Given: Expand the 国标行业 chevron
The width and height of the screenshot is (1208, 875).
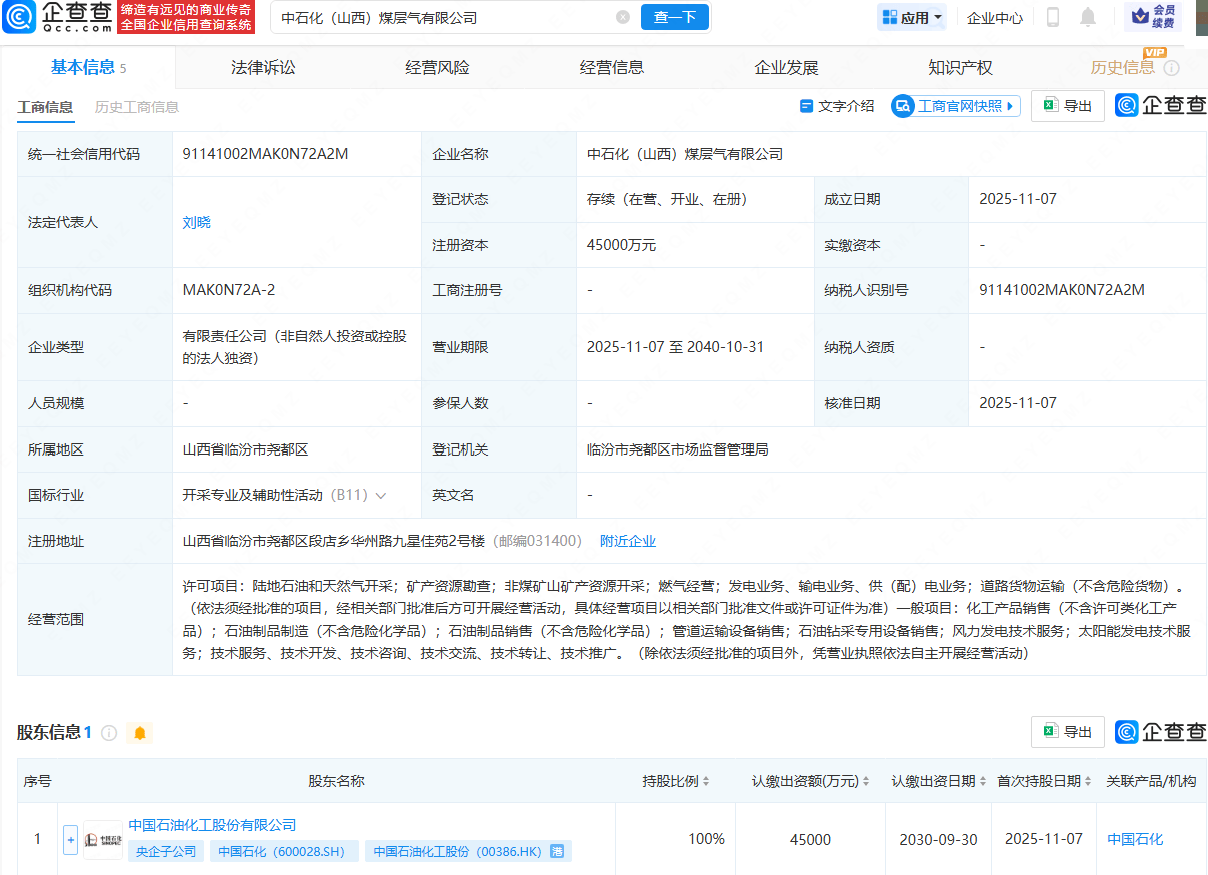Looking at the screenshot, I should [381, 495].
